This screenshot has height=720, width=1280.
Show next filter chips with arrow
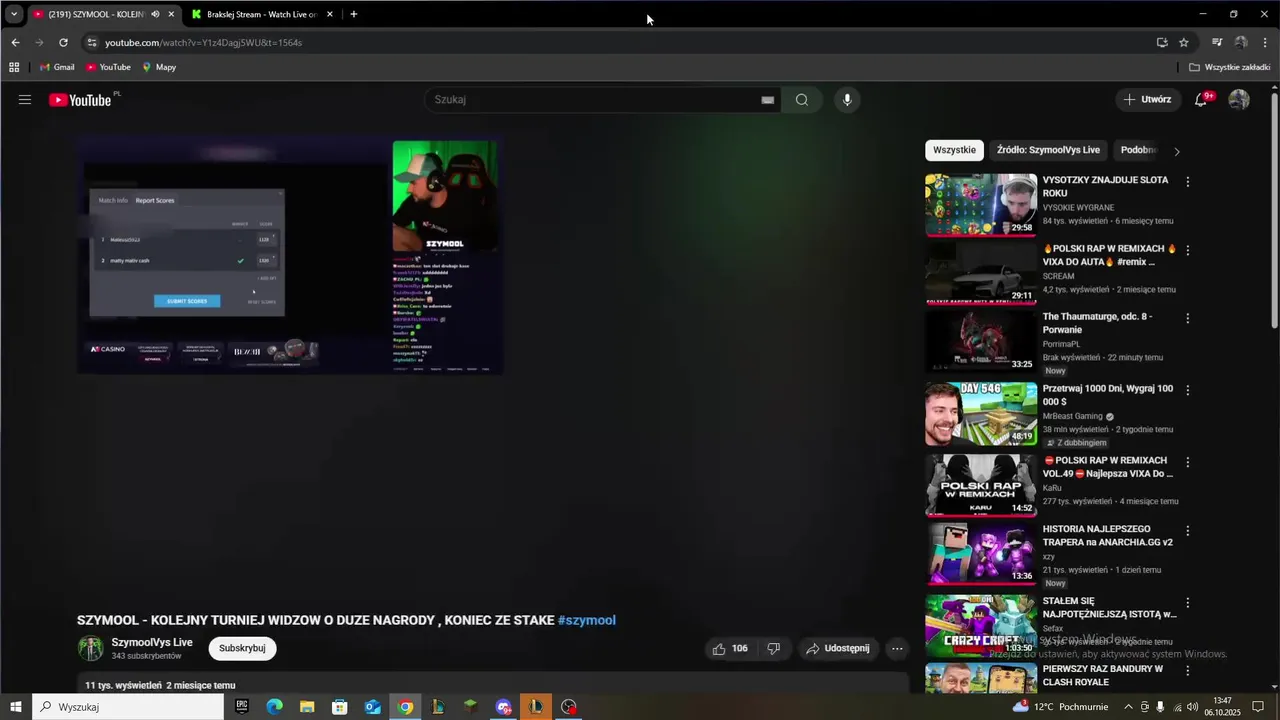pos(1177,151)
